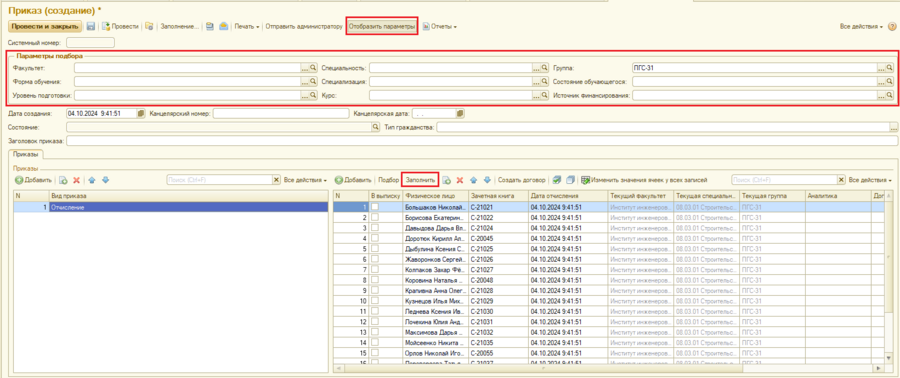Click the Провести и закрыть button

(45, 26)
